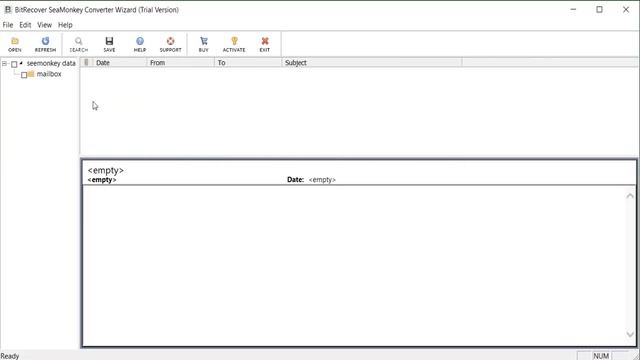Open the Search tool

pyautogui.click(x=78, y=44)
